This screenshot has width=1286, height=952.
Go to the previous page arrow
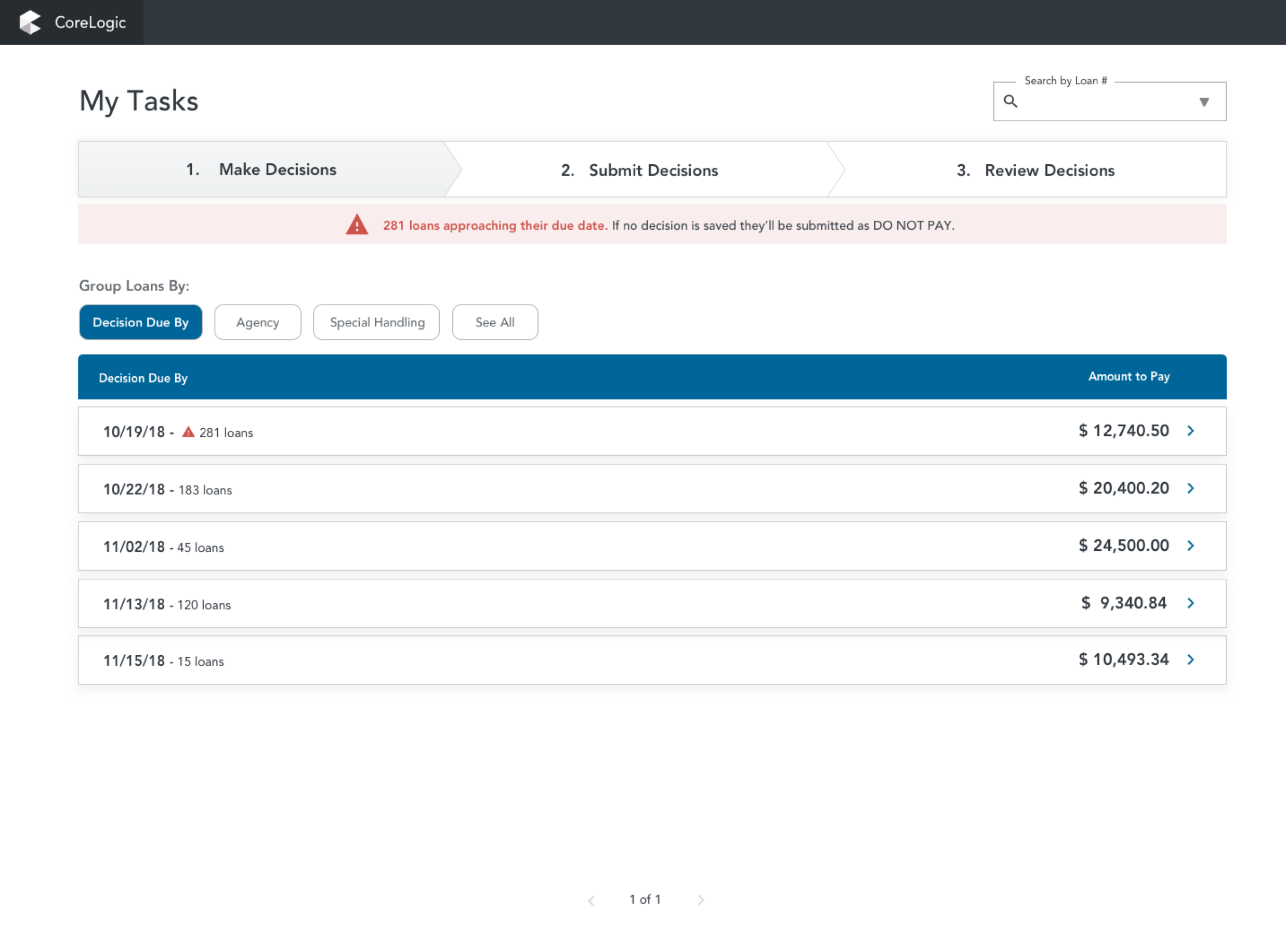tap(592, 900)
